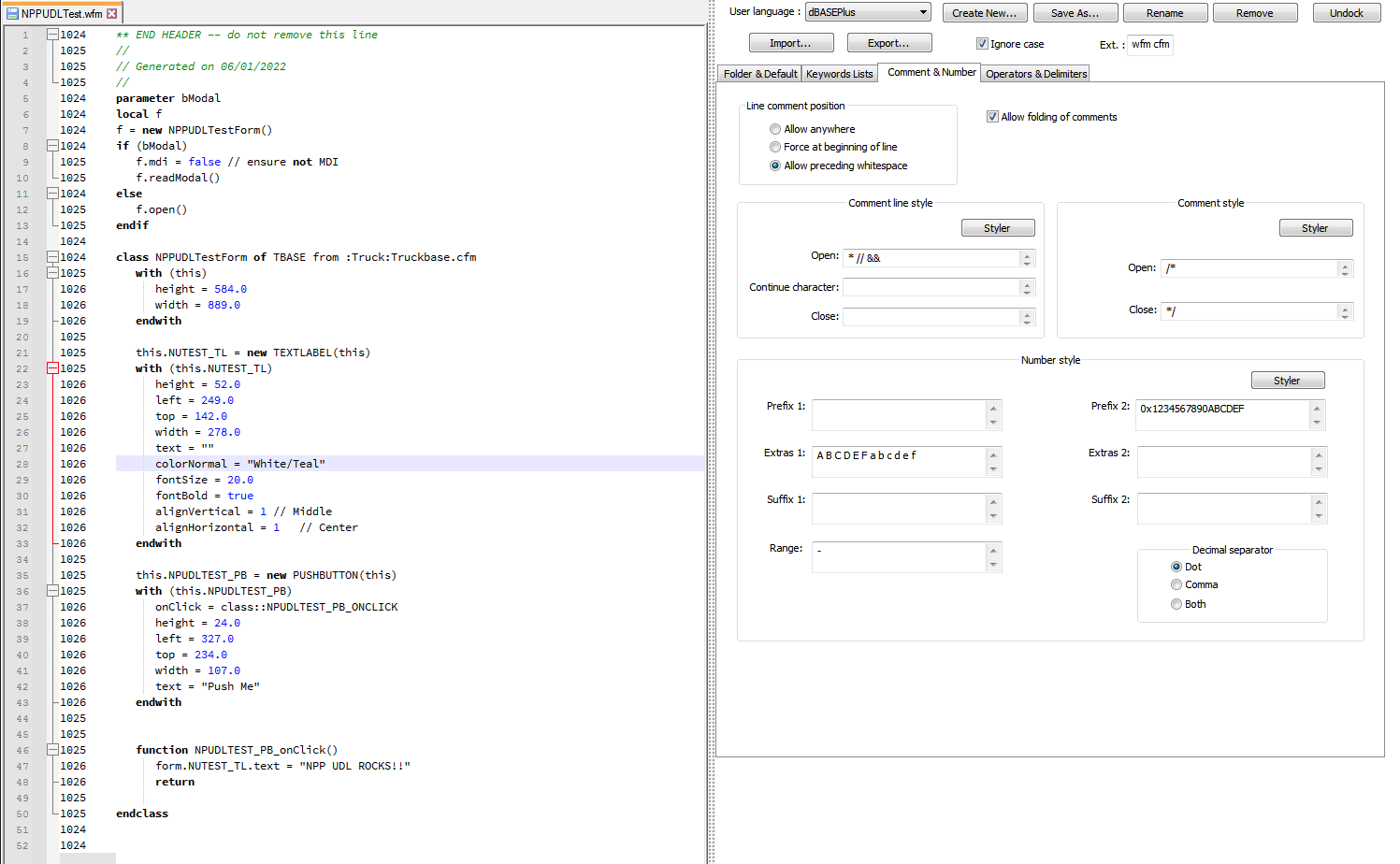Click the endclass keyword on line 50
Viewport: 1400px width, 864px height.
pos(142,814)
